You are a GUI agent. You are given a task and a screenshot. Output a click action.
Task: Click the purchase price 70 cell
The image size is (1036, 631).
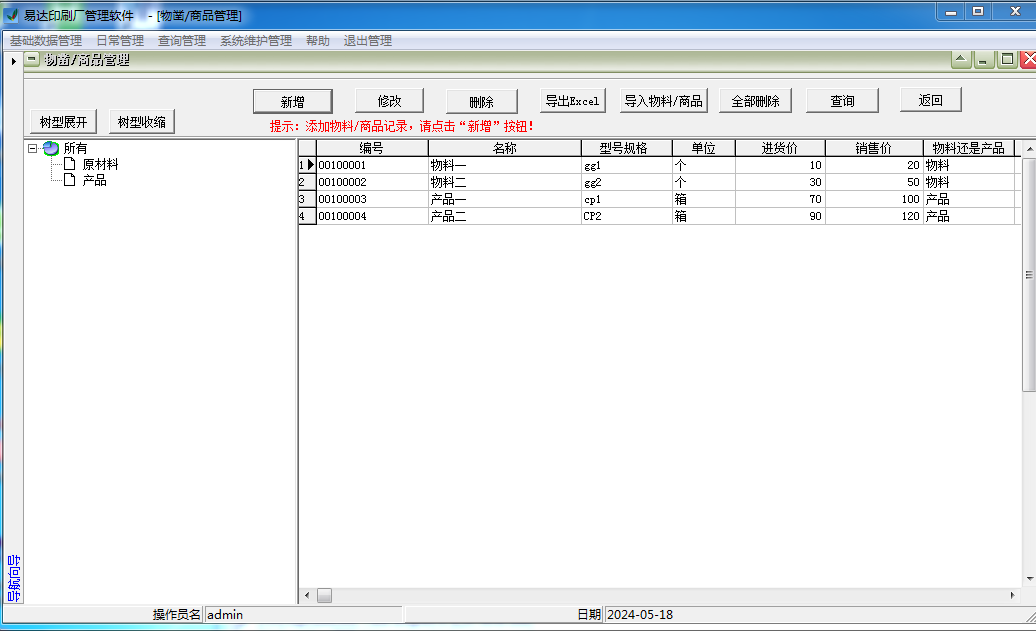(780, 199)
